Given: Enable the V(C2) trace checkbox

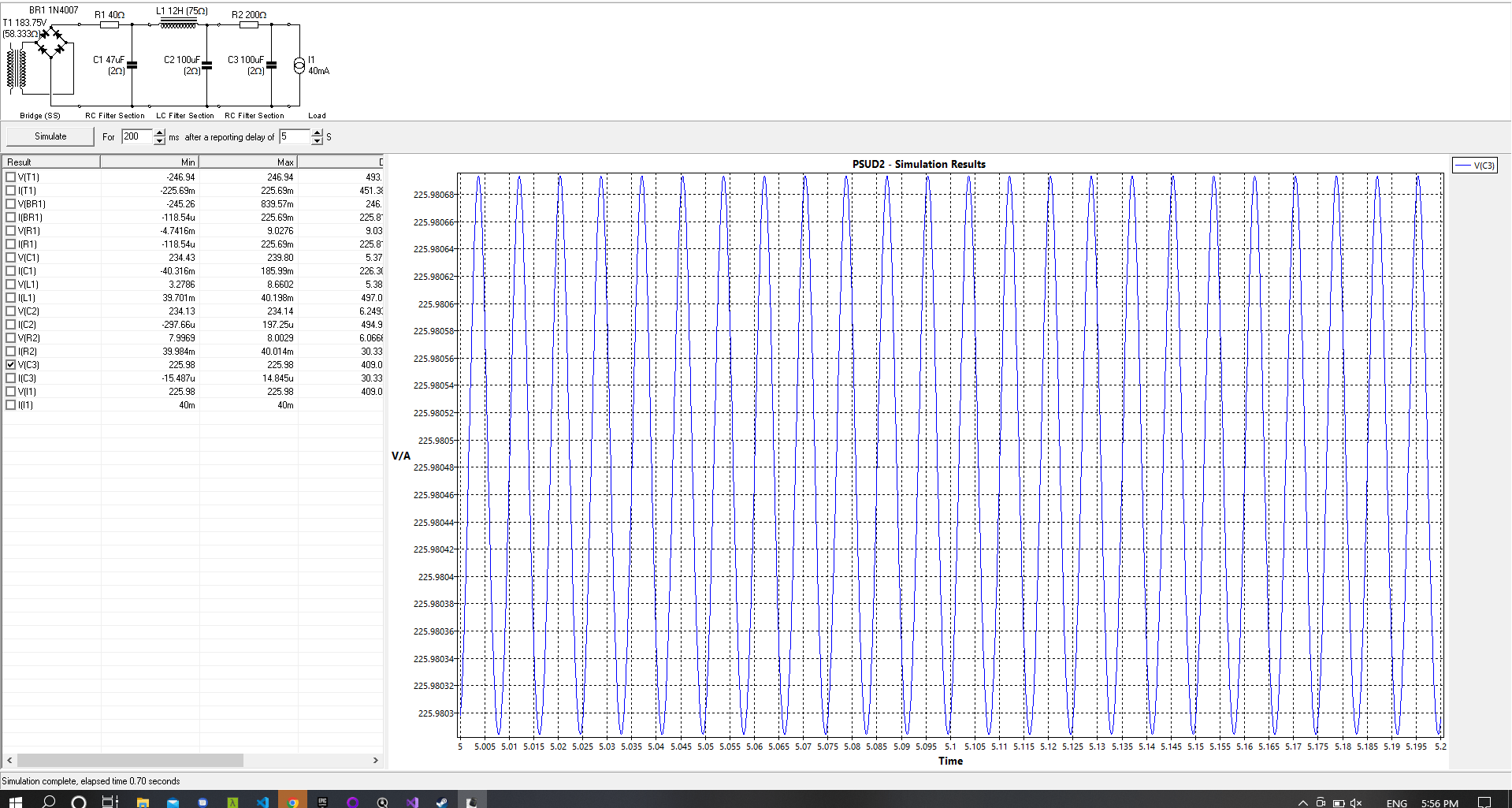Looking at the screenshot, I should tap(11, 311).
